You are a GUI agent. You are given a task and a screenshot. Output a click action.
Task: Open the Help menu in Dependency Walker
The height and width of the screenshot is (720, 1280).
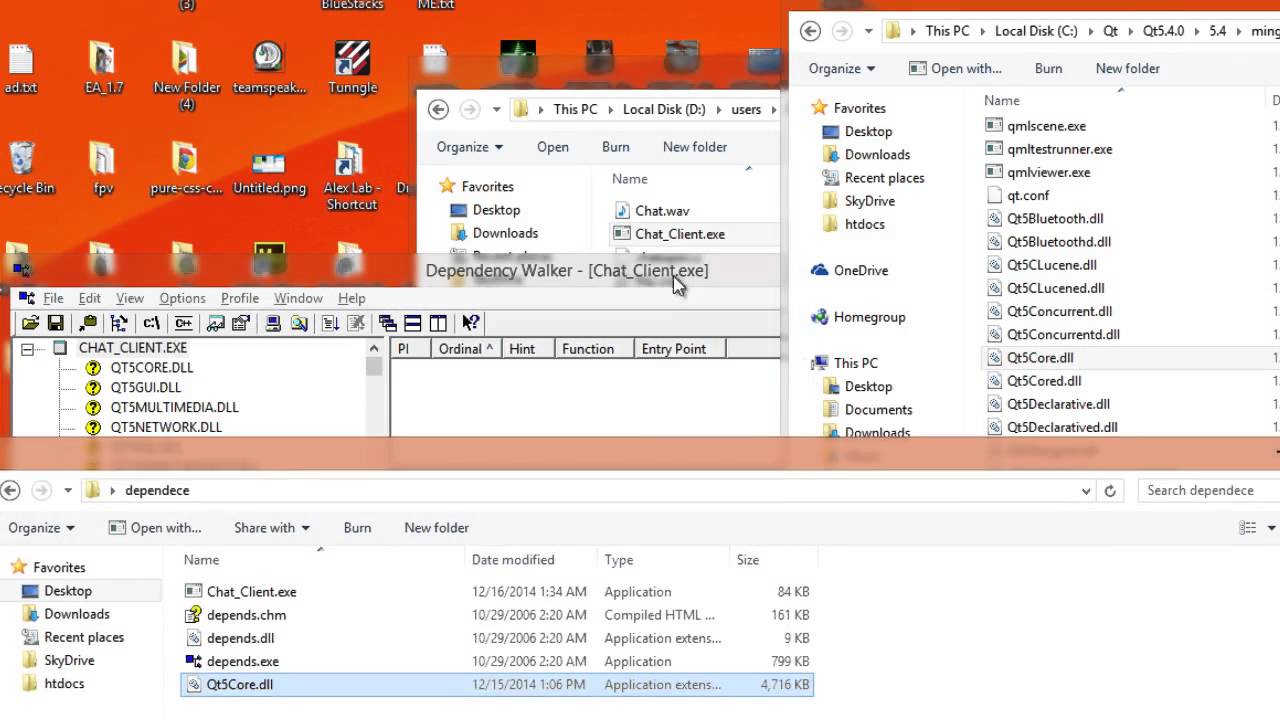coord(352,298)
